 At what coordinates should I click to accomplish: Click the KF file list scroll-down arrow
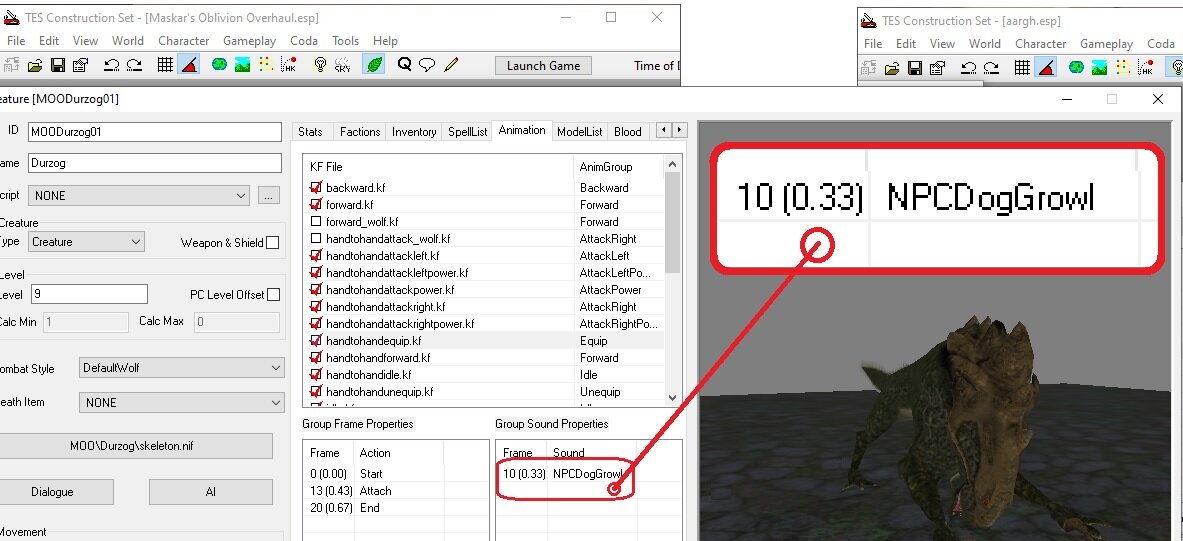pyautogui.click(x=673, y=398)
